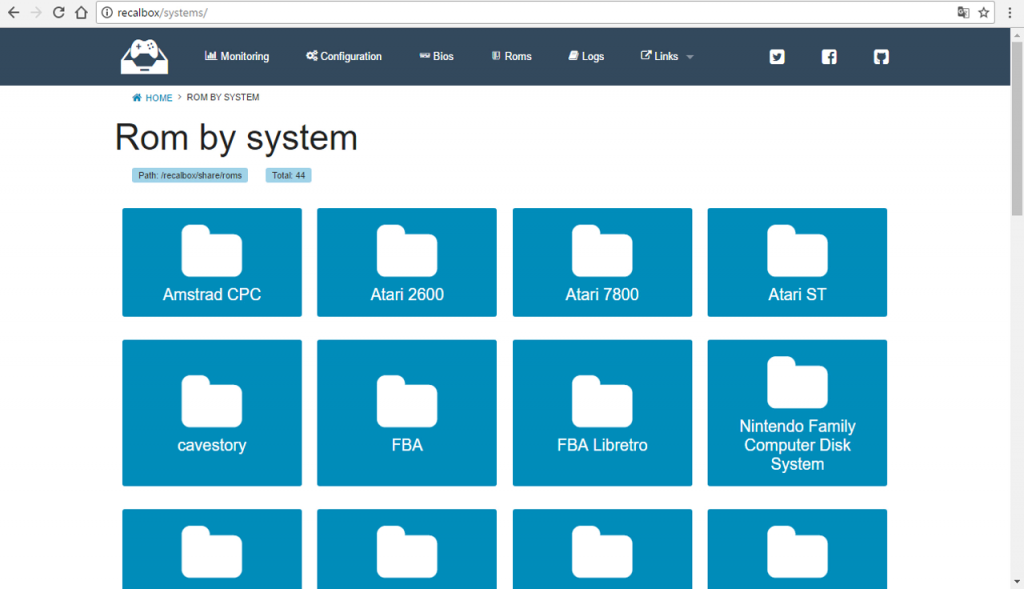Open the Configuration menu item
1024x589 pixels.
click(344, 57)
